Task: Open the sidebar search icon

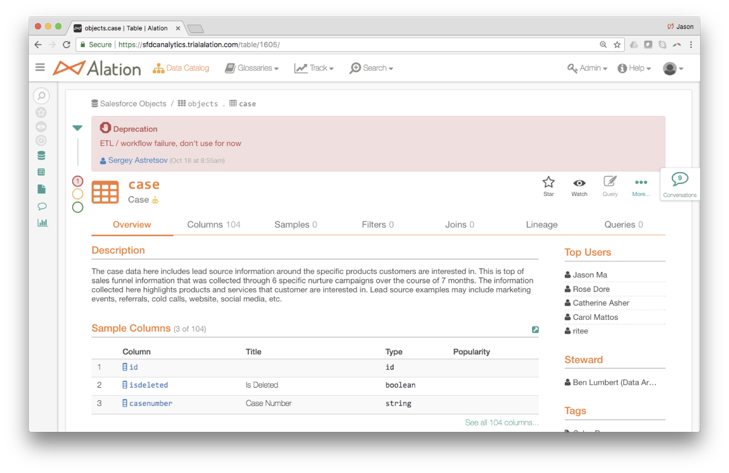Action: 41,96
